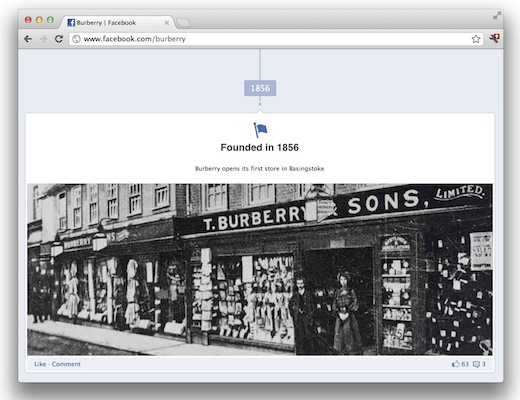Open the T. Burberry & Sons storefront photo

(x=260, y=269)
